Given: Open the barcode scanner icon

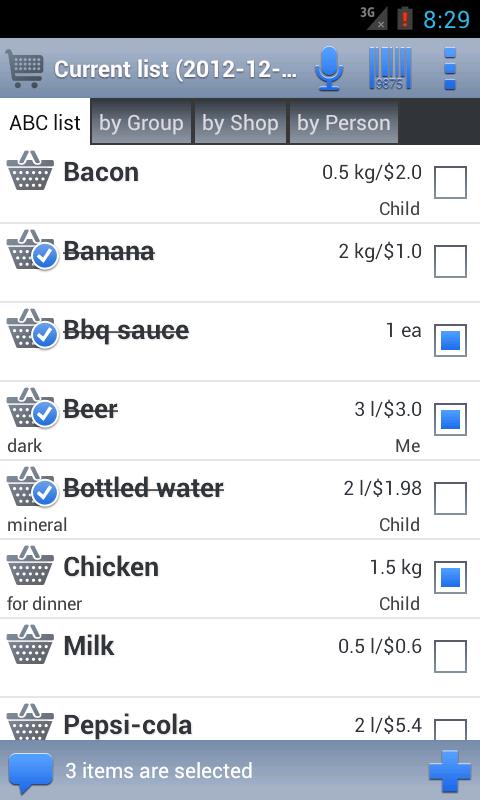Looking at the screenshot, I should 390,69.
